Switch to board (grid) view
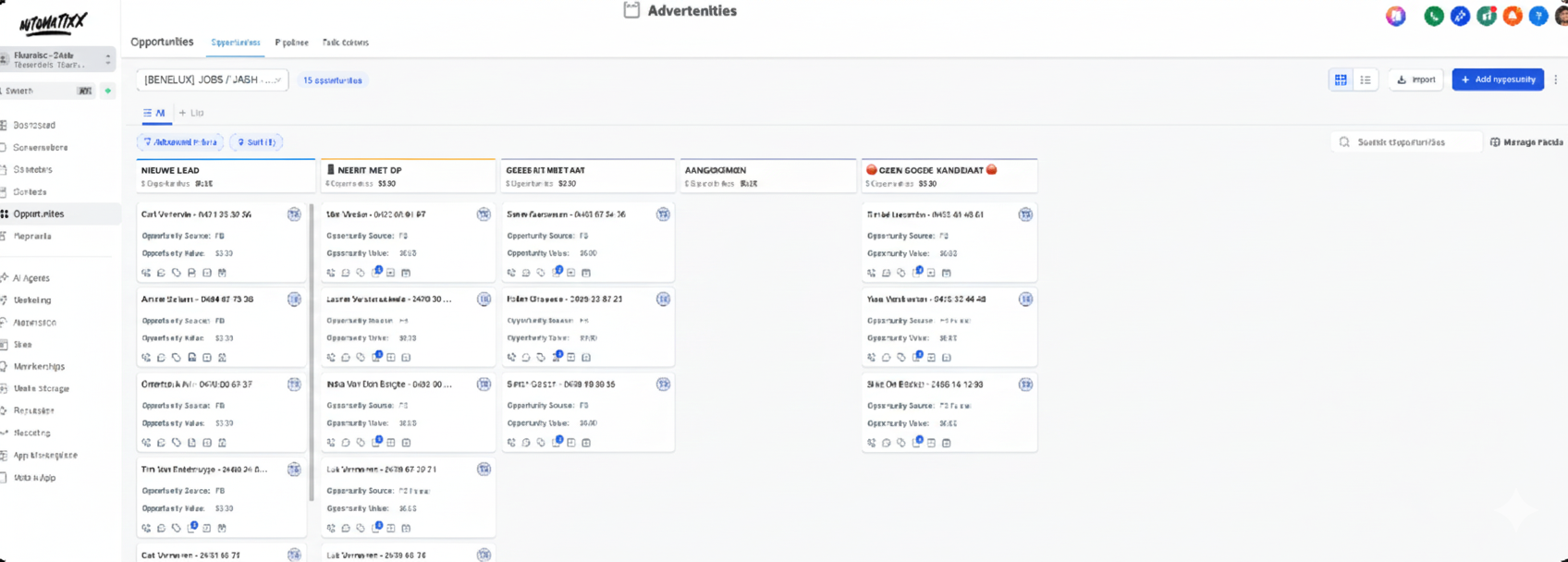 (x=1341, y=79)
